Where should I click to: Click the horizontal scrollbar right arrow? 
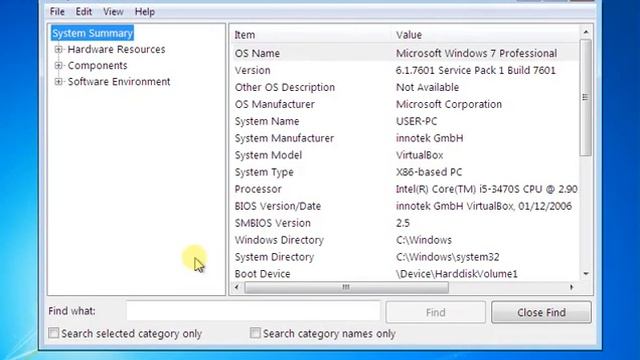571,287
